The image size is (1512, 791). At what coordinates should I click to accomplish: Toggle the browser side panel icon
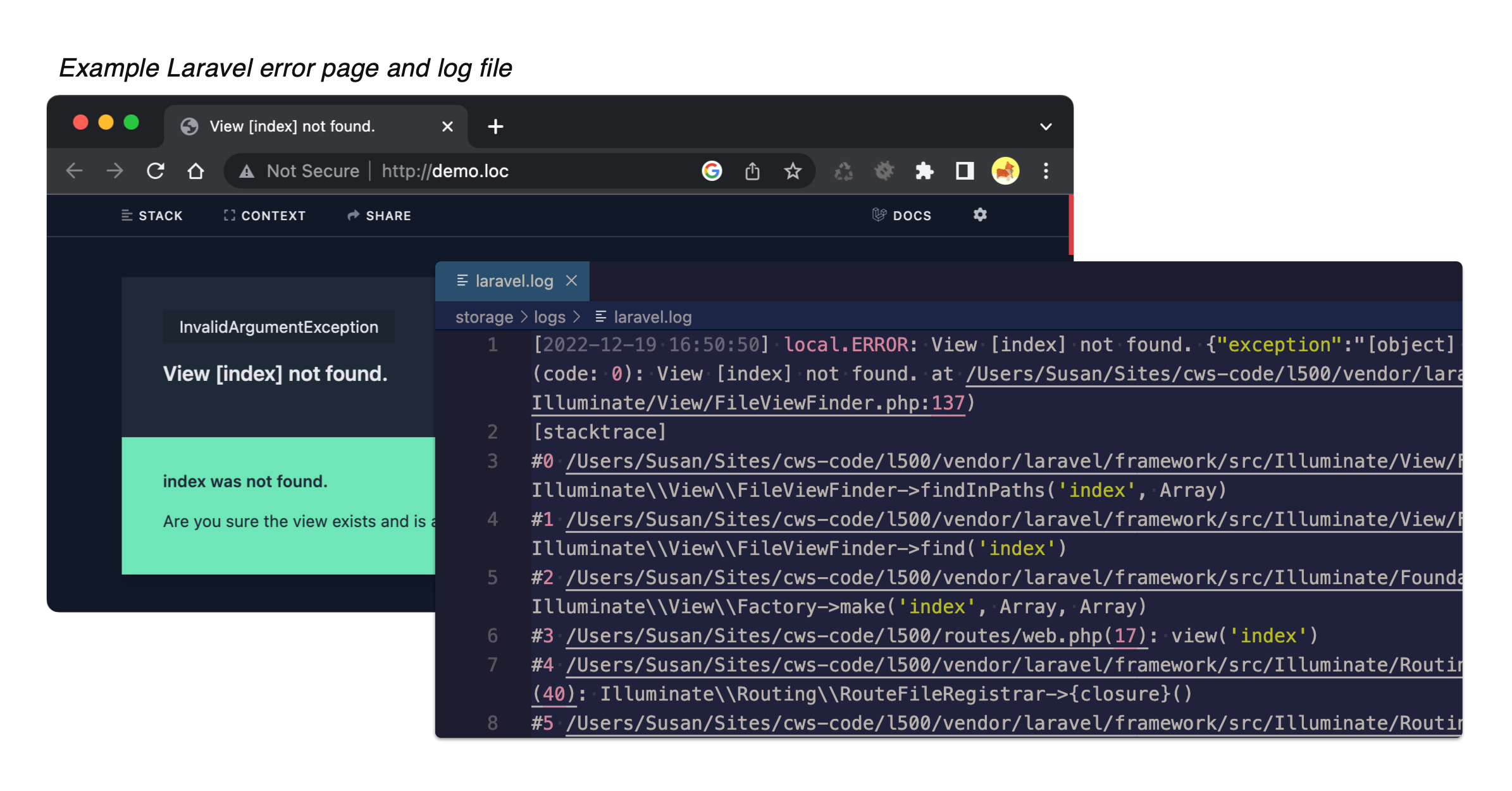click(x=965, y=171)
